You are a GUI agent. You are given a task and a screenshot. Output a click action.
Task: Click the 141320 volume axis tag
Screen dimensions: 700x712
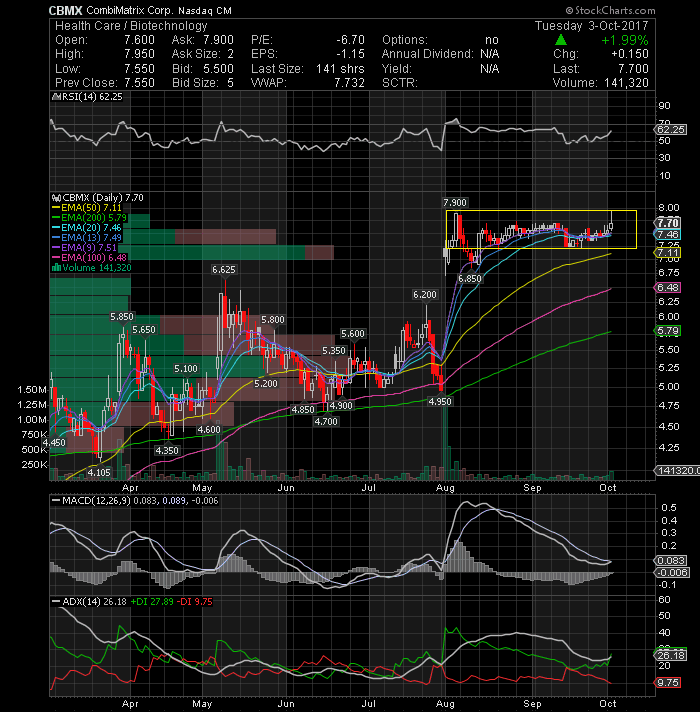[677, 470]
